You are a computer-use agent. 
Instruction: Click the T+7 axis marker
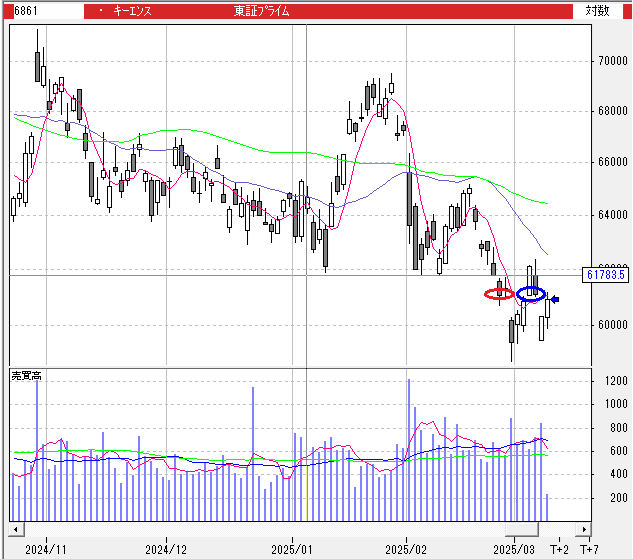(x=589, y=550)
